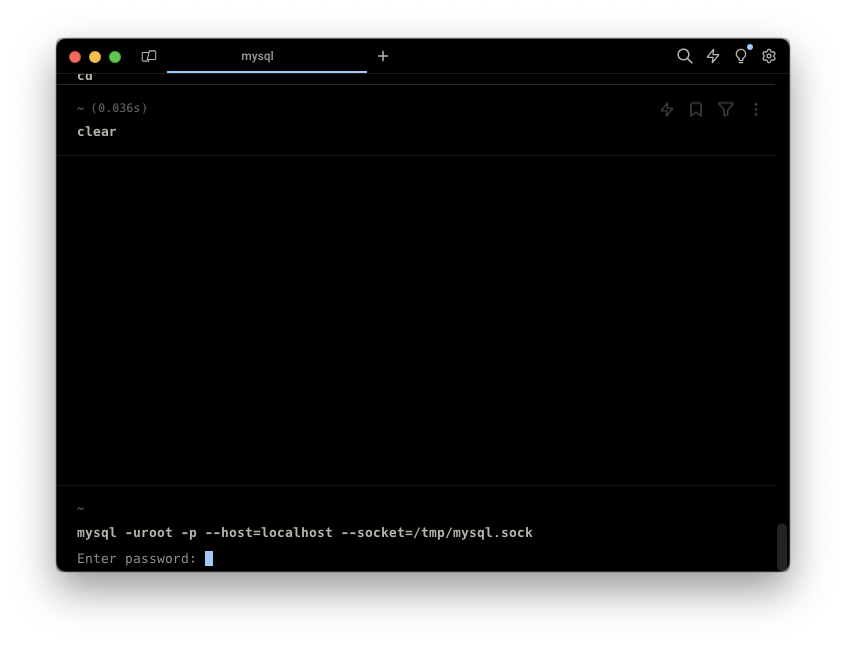Open the clear block's three-dot menu
The width and height of the screenshot is (846, 646).
[x=756, y=109]
